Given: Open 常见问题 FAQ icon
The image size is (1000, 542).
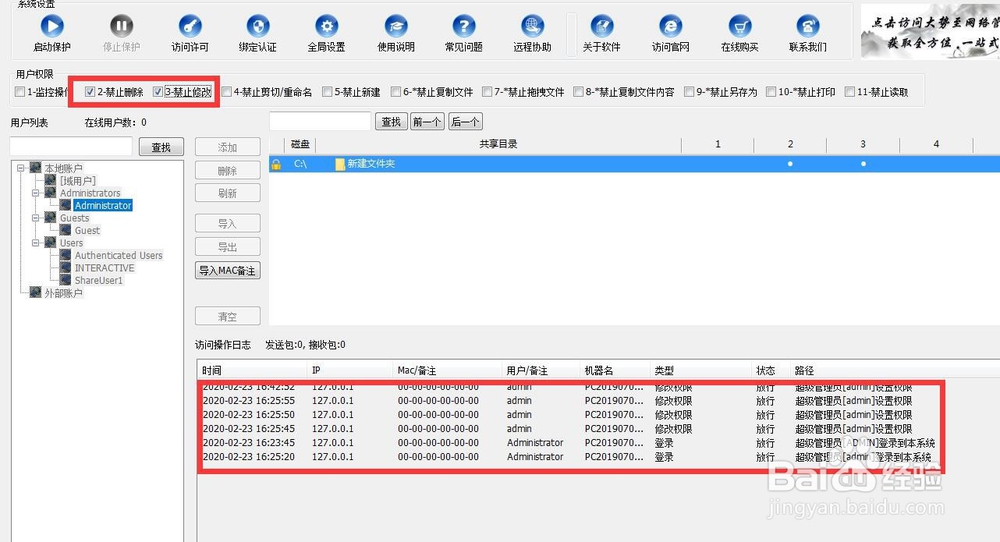Looking at the screenshot, I should point(464,26).
